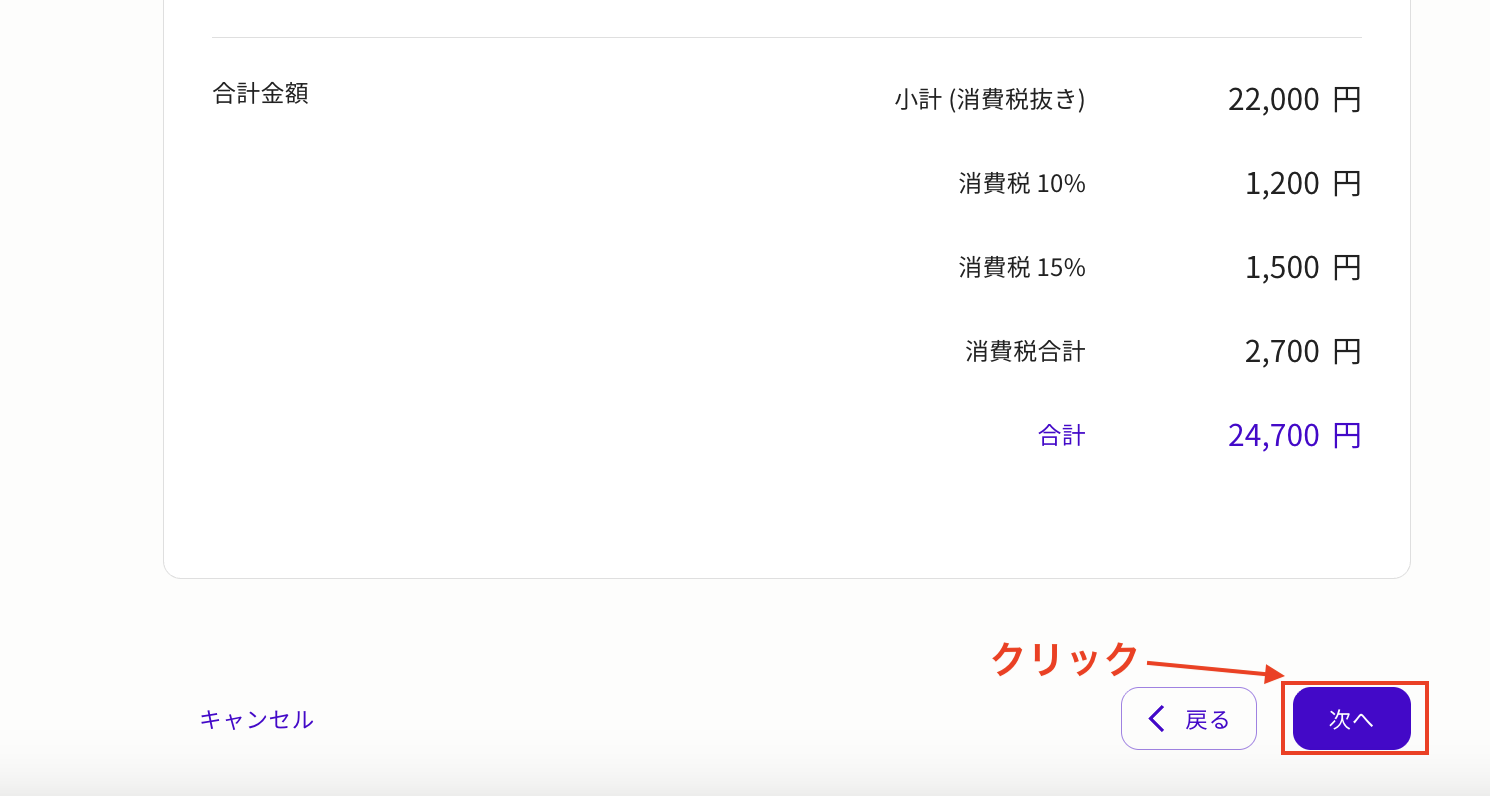Click the 22,000 円 subtotal value
This screenshot has height=796, width=1490.
point(1294,99)
